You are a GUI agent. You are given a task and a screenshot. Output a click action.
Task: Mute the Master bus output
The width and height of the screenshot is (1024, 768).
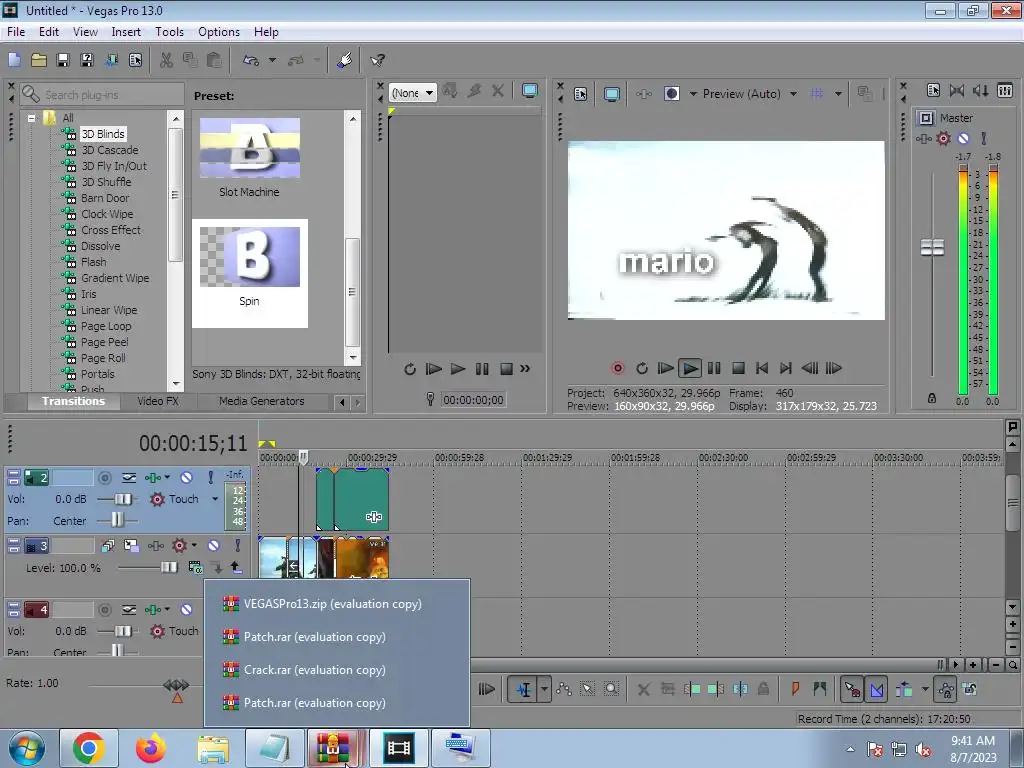(963, 138)
